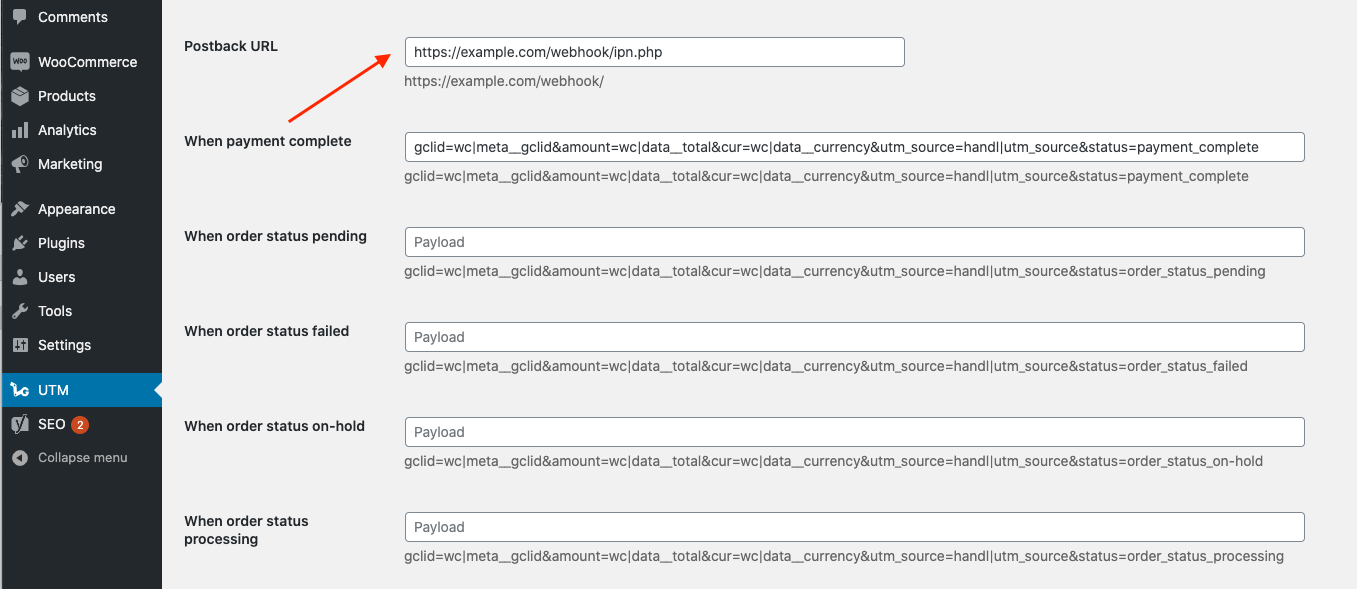1357x589 pixels.
Task: Select the order status failed Payload field
Action: [x=854, y=337]
